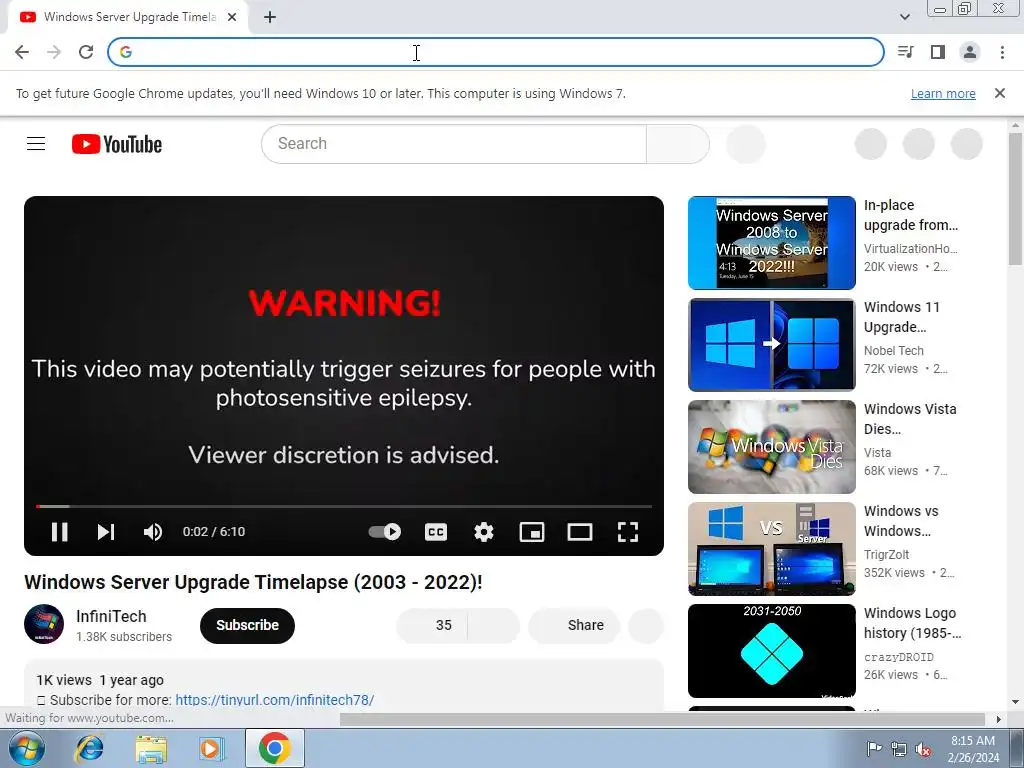Open the Windows 11 Upgrade video thumbnail
Screen dimensions: 1024x768
coord(771,345)
